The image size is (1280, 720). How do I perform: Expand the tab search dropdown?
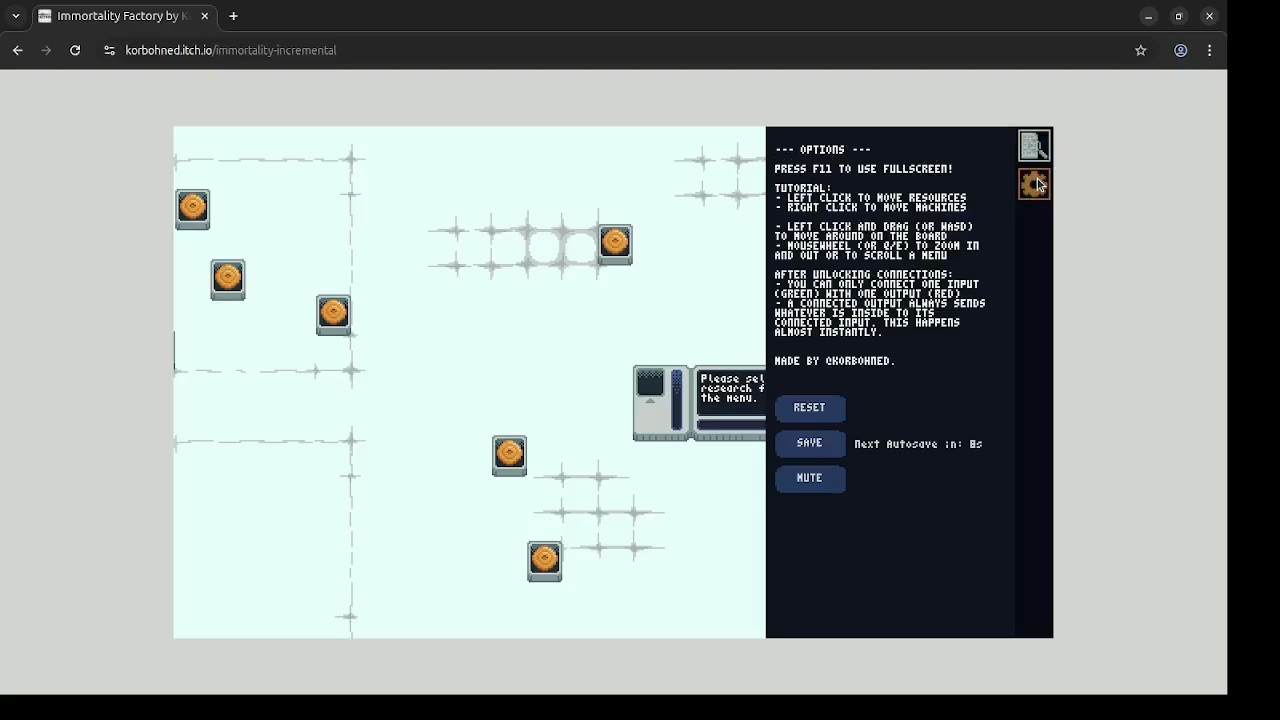[15, 16]
